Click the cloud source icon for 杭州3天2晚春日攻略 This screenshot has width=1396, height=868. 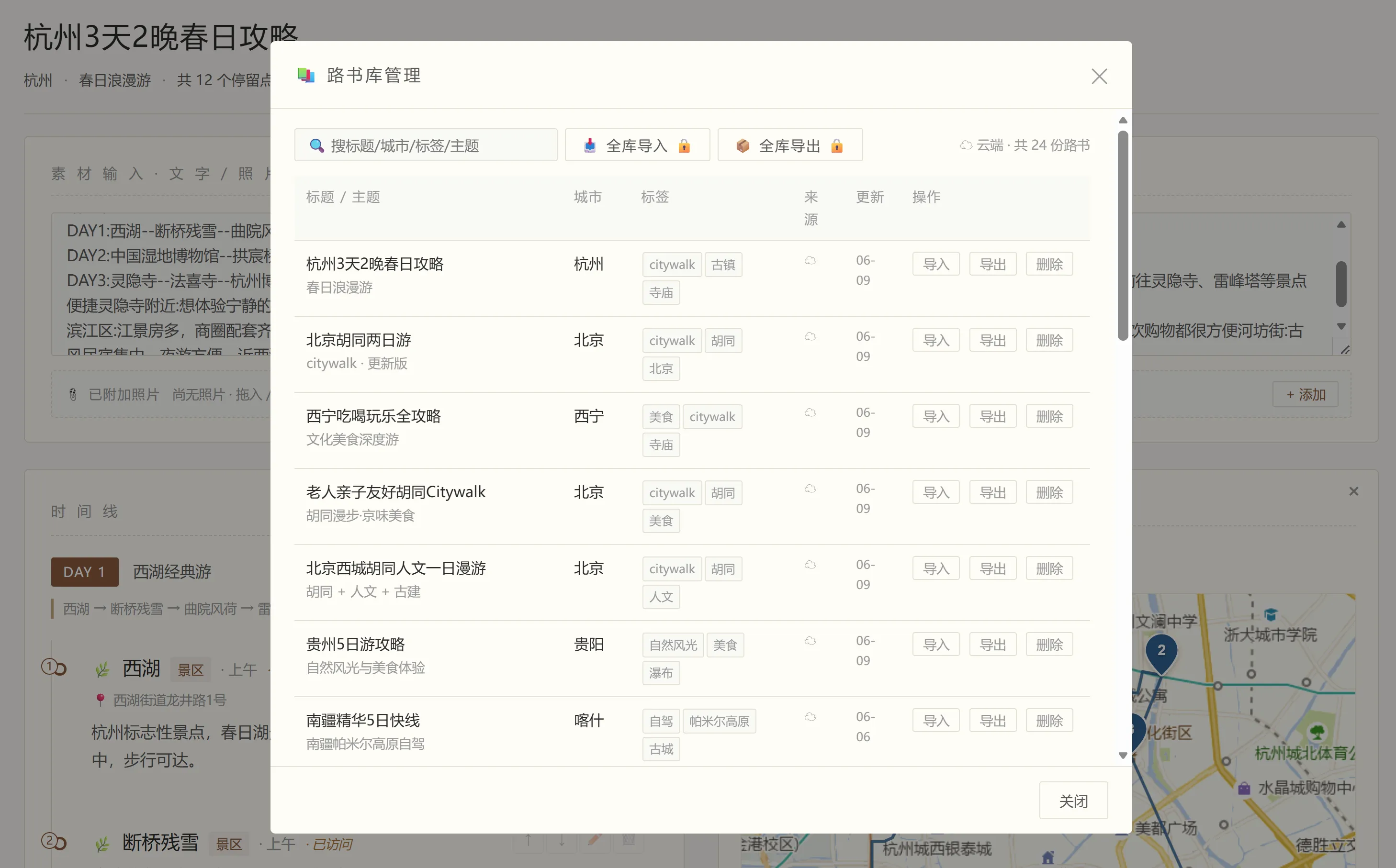tap(810, 261)
